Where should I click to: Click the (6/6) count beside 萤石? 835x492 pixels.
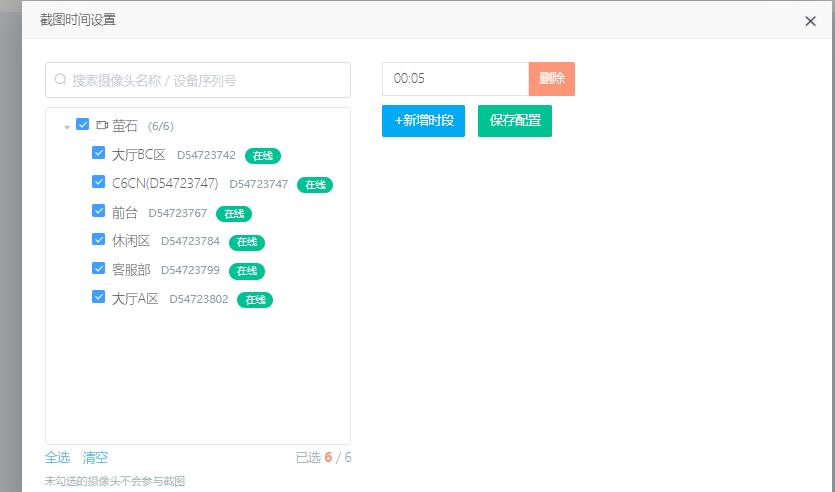pos(161,126)
